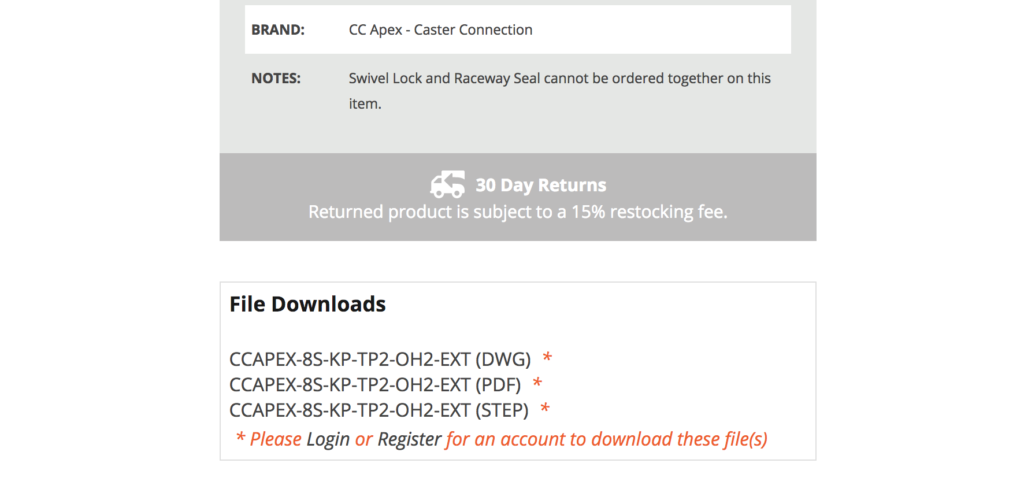Click the File Downloads heading
This screenshot has height=504, width=1024.
[307, 304]
